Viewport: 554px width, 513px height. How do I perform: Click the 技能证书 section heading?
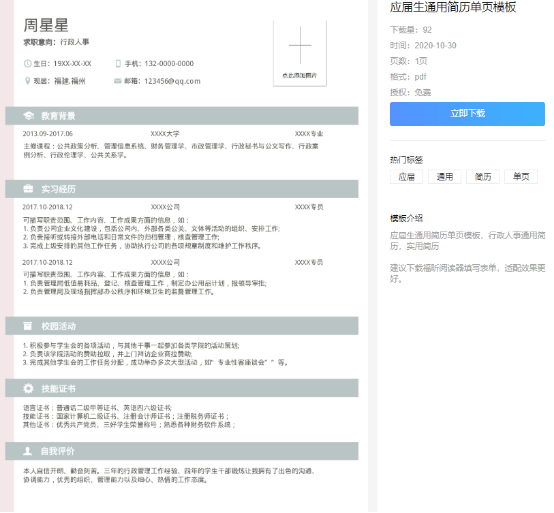58,388
